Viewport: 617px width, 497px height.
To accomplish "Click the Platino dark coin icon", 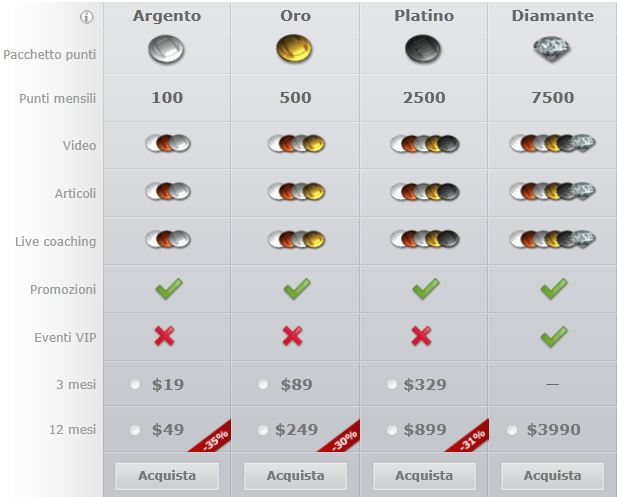I will point(423,49).
